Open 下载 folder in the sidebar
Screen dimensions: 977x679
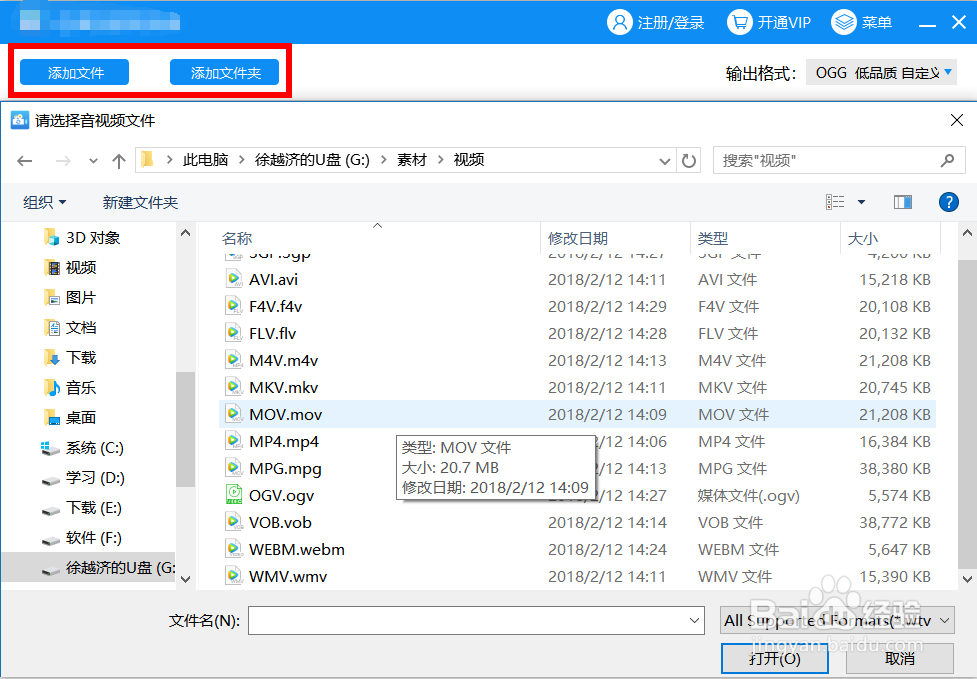[x=70, y=357]
